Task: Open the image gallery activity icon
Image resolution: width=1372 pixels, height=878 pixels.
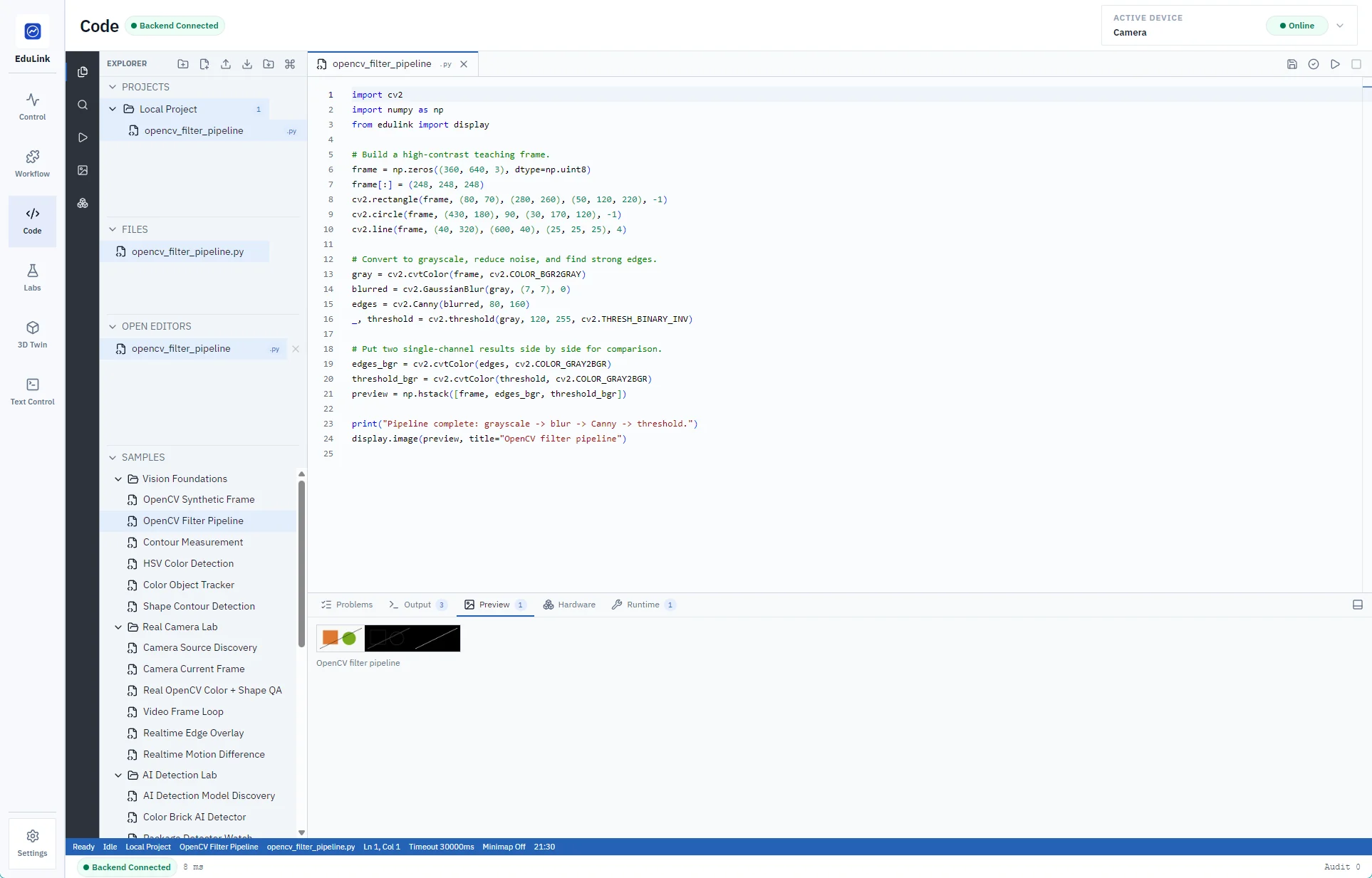Action: [83, 170]
